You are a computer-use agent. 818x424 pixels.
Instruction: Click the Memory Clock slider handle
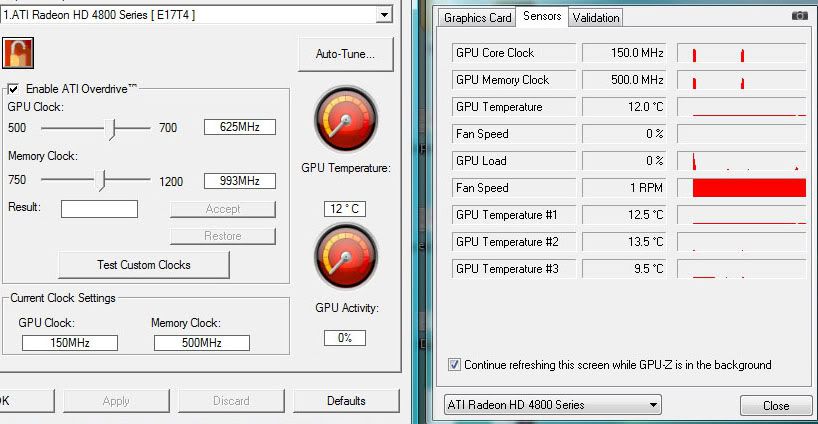101,180
